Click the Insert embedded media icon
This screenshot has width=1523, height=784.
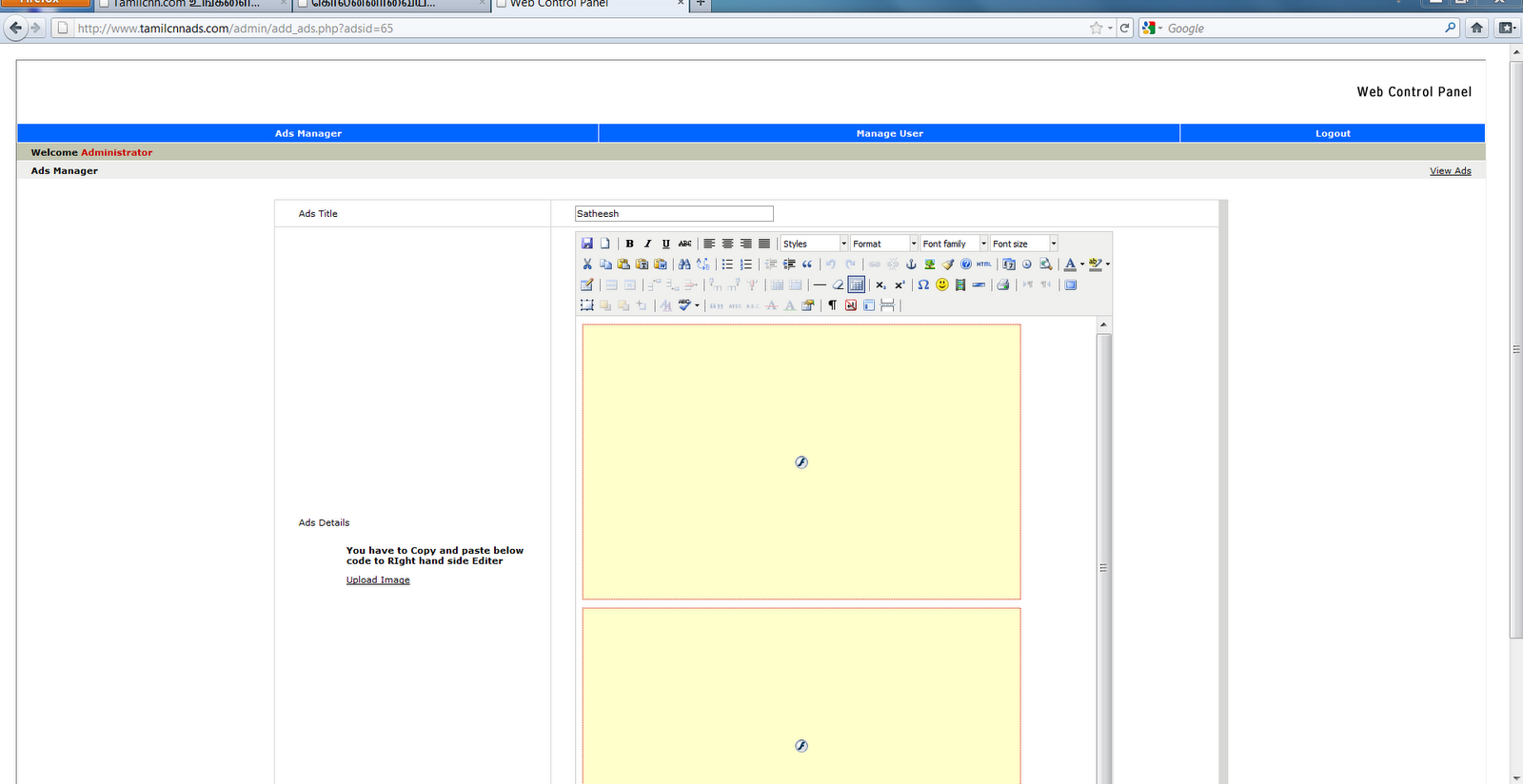[960, 284]
